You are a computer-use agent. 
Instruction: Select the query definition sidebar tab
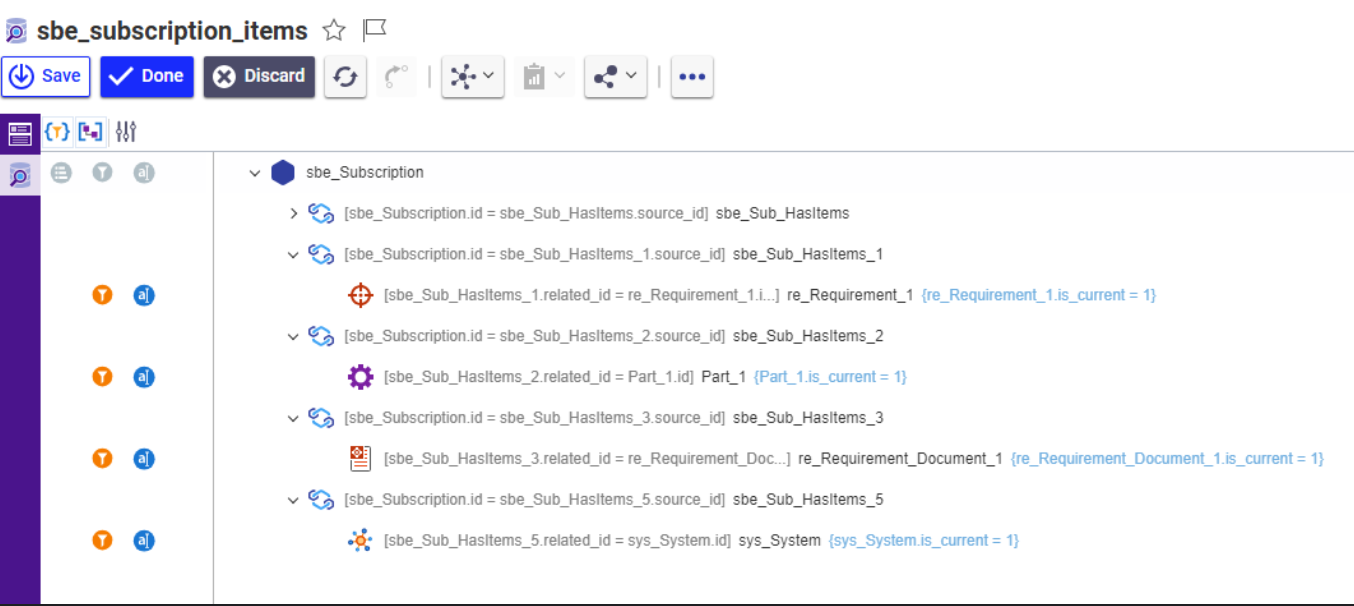tap(20, 175)
